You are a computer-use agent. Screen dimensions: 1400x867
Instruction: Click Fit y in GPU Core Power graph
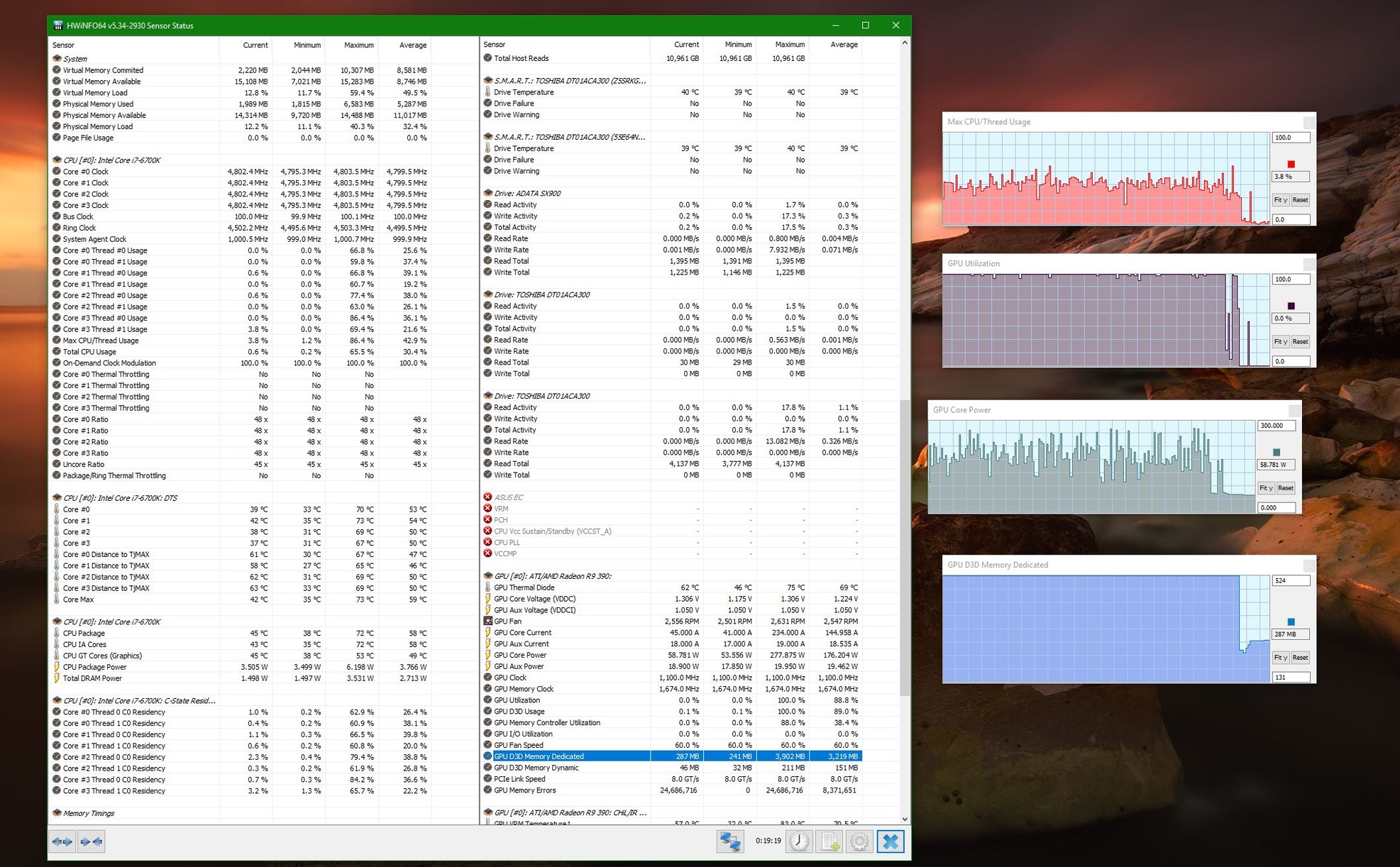pyautogui.click(x=1267, y=488)
